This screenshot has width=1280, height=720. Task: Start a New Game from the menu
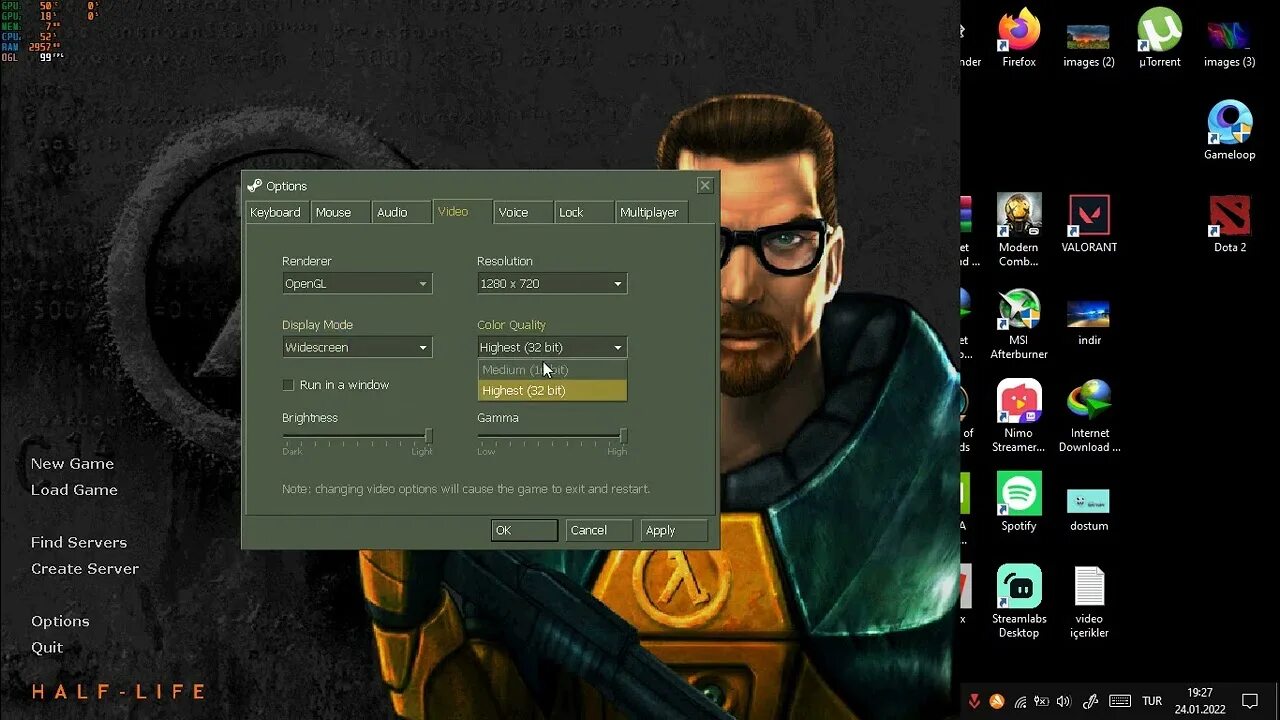[72, 464]
